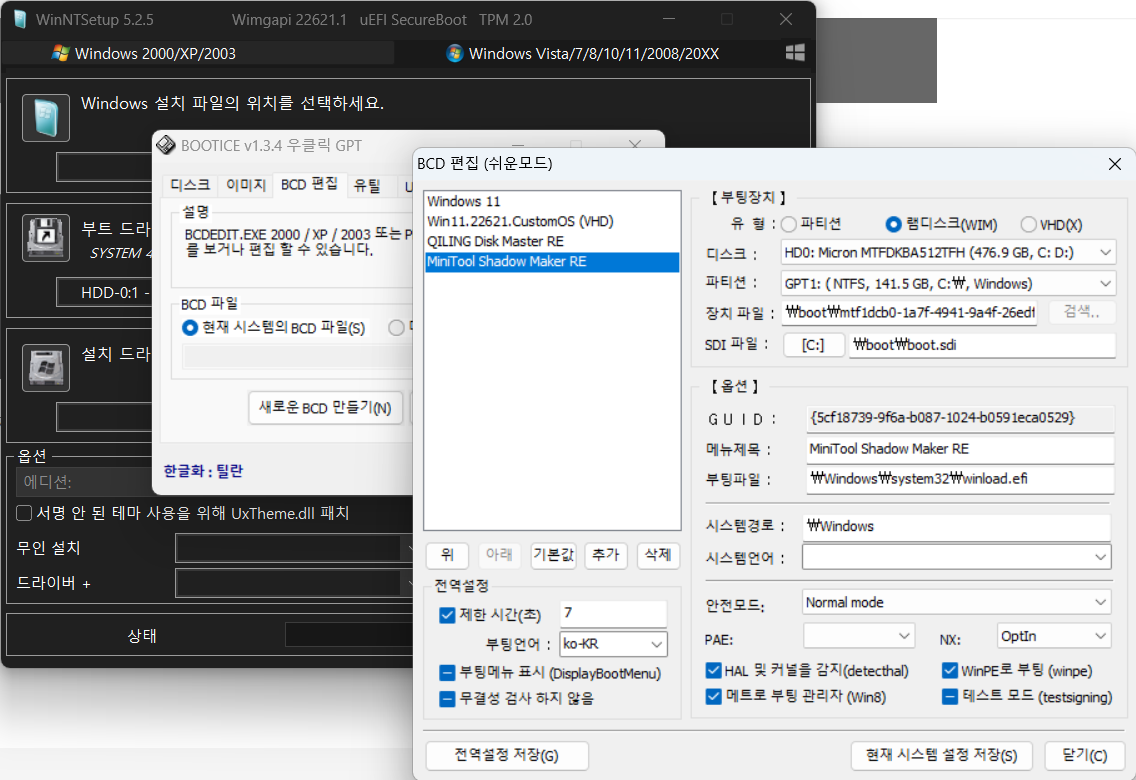Click the timeout value field showing 7
This screenshot has height=780, width=1136.
coord(613,613)
